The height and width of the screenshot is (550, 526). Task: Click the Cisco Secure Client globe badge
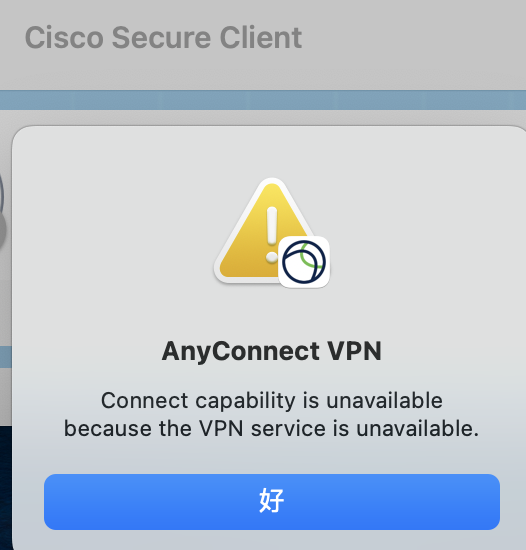(x=304, y=262)
